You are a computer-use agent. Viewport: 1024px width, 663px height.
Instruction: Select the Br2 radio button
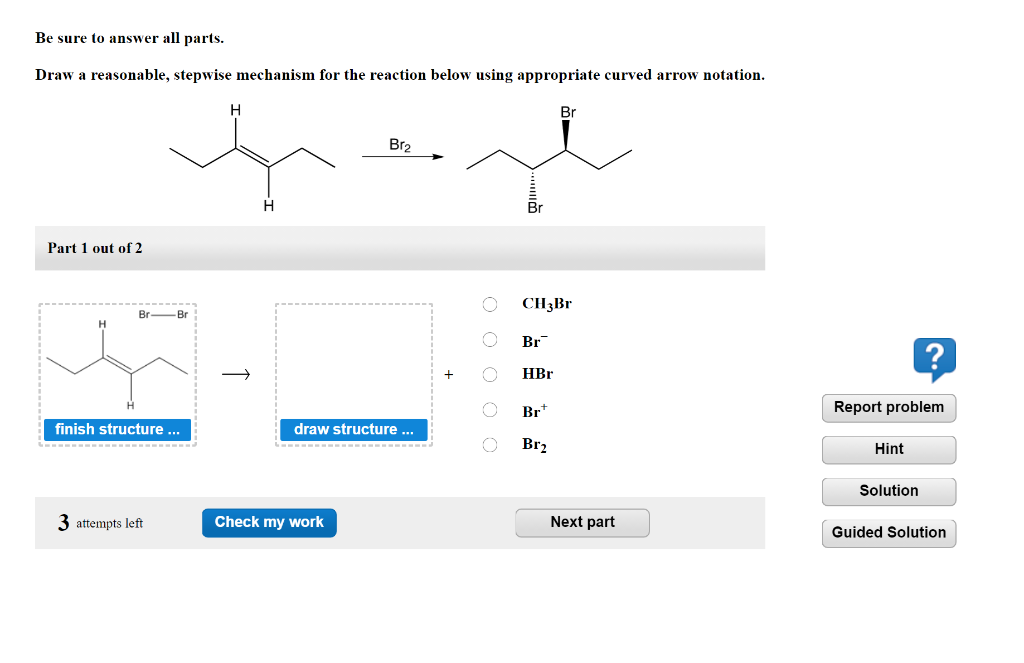(x=490, y=444)
